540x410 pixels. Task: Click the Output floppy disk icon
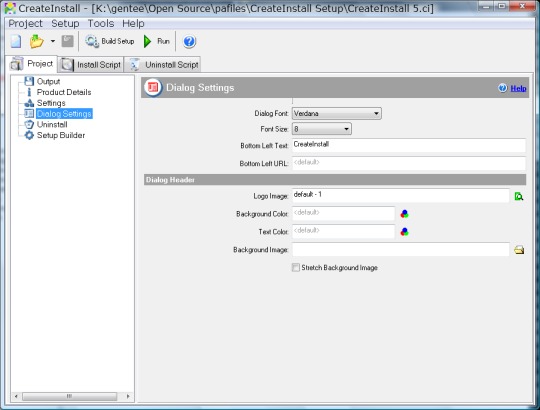point(29,81)
